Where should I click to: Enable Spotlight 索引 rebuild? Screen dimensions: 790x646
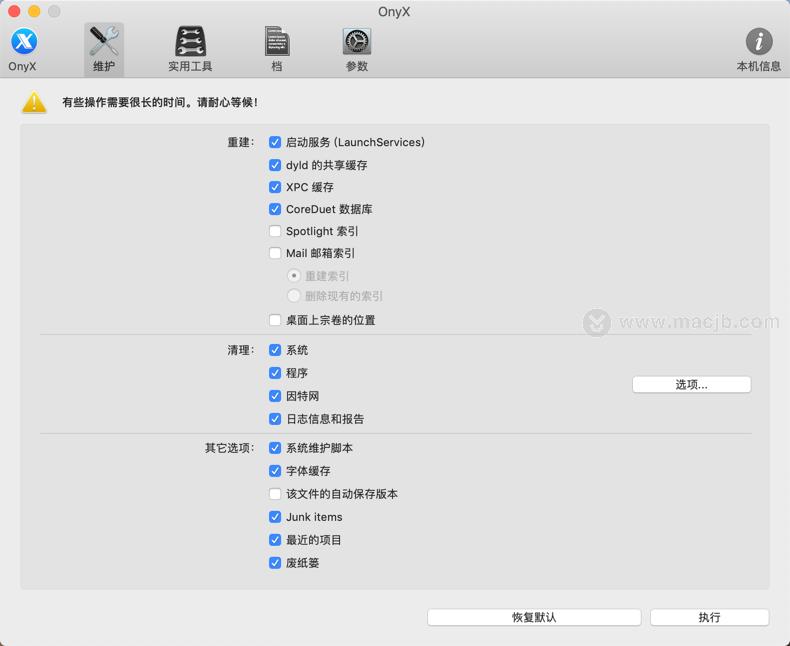(275, 231)
